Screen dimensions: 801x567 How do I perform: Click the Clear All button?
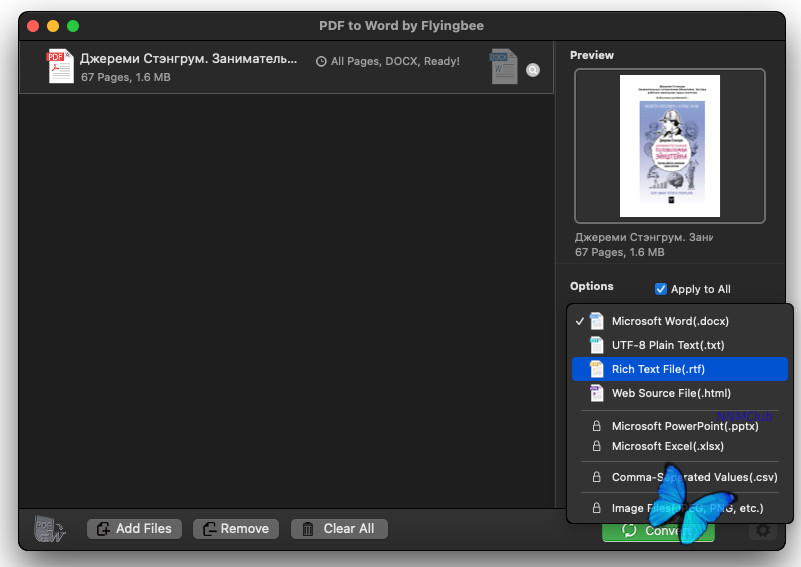tap(339, 529)
